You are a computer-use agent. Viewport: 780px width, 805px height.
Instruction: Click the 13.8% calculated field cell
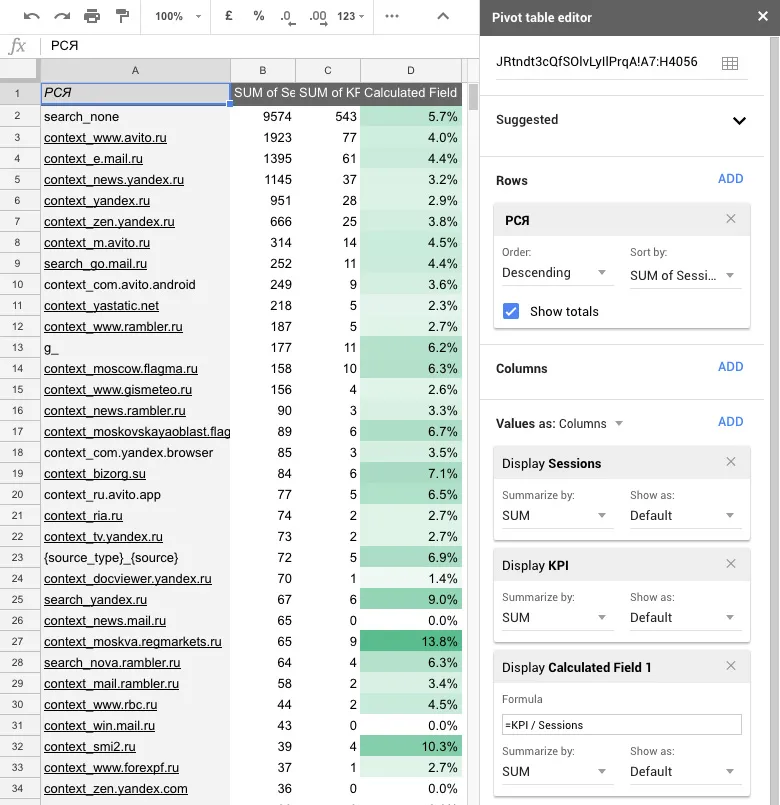point(411,641)
